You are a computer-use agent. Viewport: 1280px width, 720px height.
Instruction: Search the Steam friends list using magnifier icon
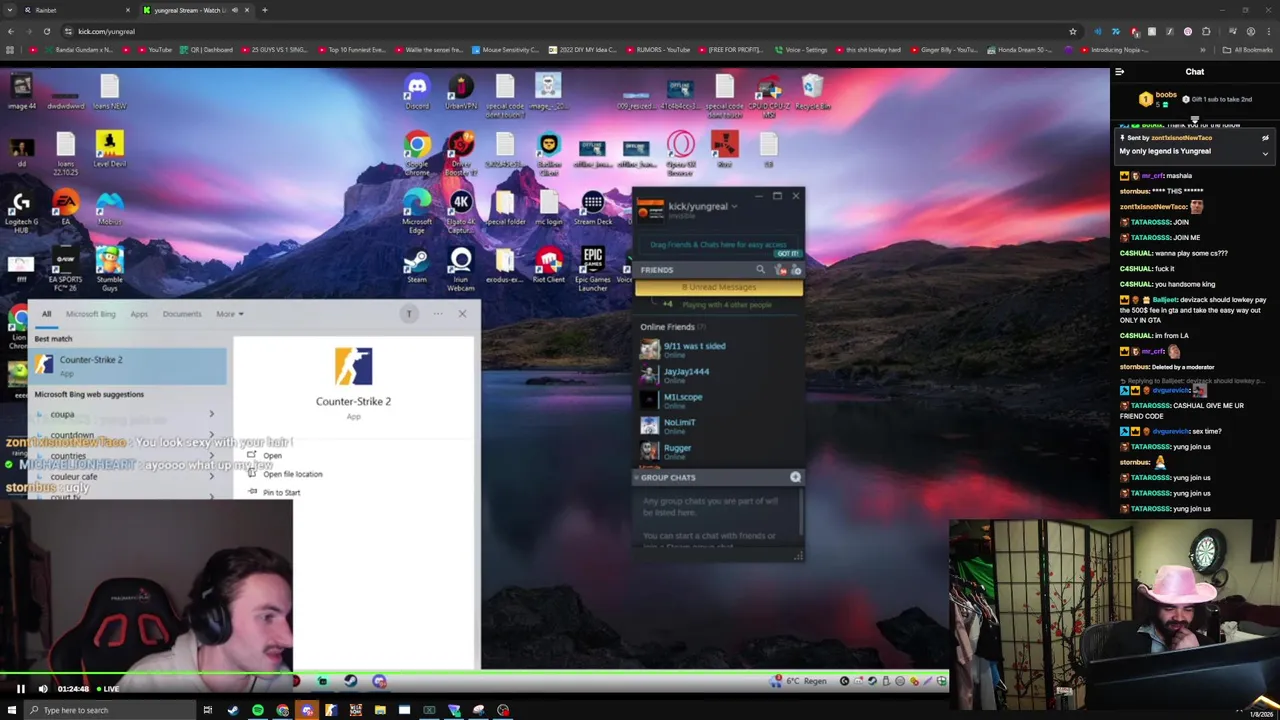[x=760, y=270]
